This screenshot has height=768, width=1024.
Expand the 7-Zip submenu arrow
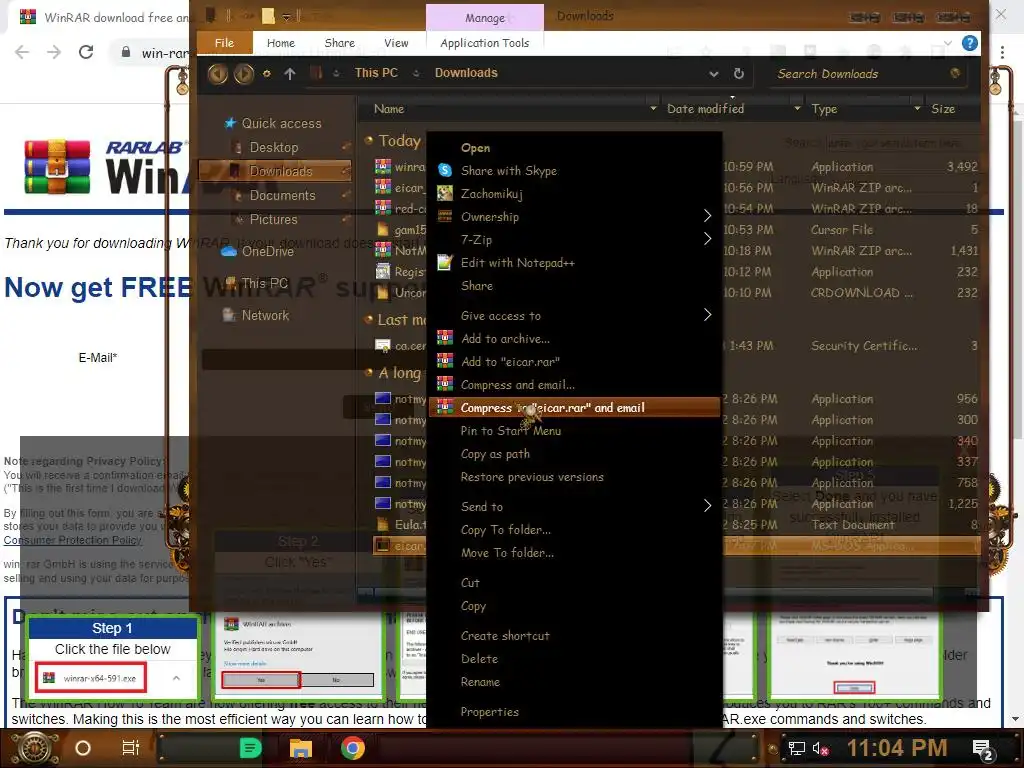pos(707,239)
